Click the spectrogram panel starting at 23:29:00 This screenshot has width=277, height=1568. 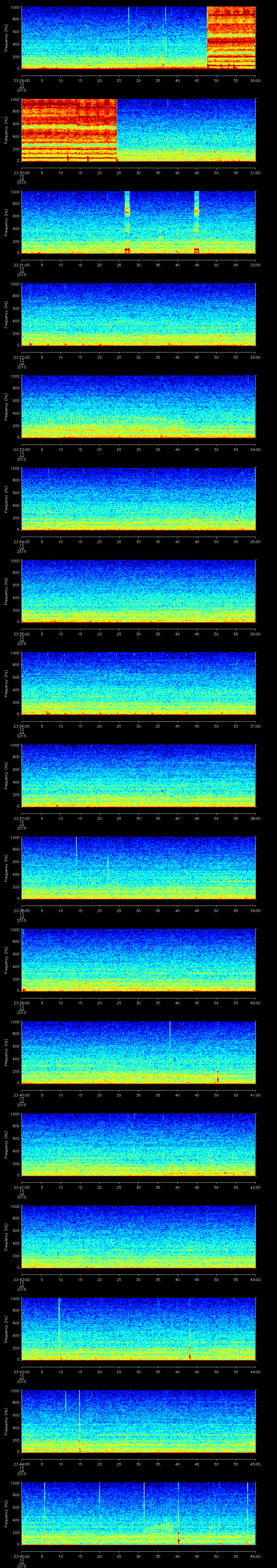pyautogui.click(x=139, y=38)
